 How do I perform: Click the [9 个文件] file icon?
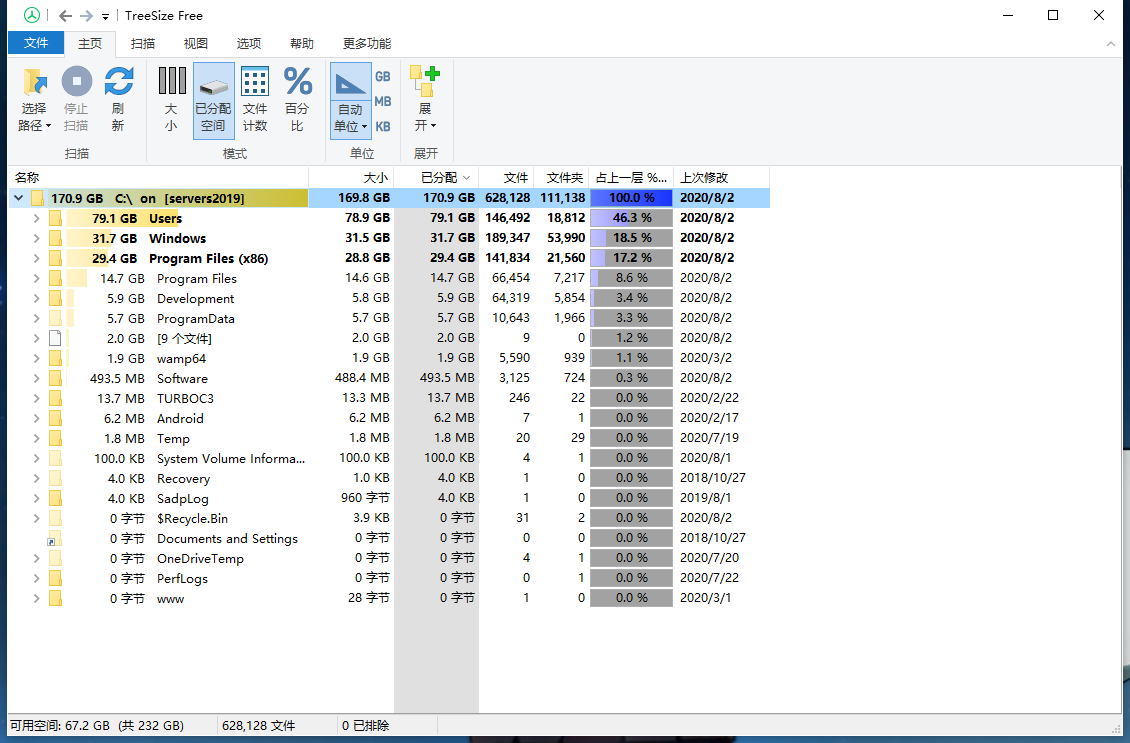(55, 338)
